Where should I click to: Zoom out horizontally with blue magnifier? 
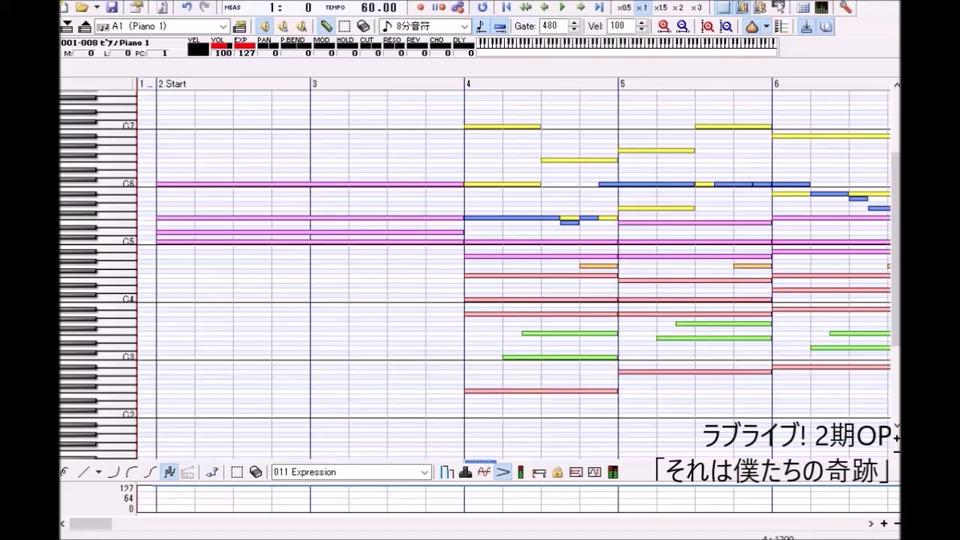pyautogui.click(x=682, y=26)
